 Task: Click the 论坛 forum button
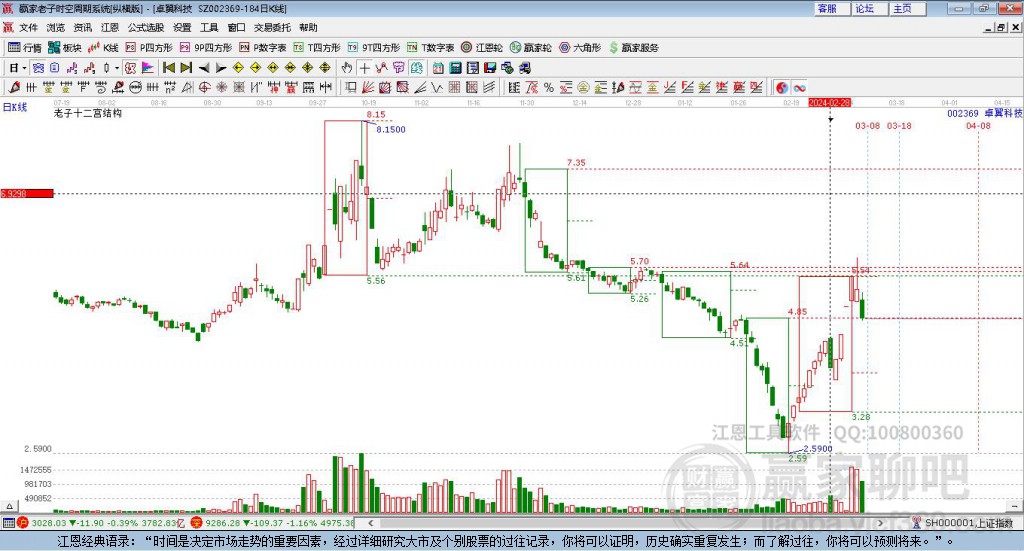pyautogui.click(x=869, y=8)
